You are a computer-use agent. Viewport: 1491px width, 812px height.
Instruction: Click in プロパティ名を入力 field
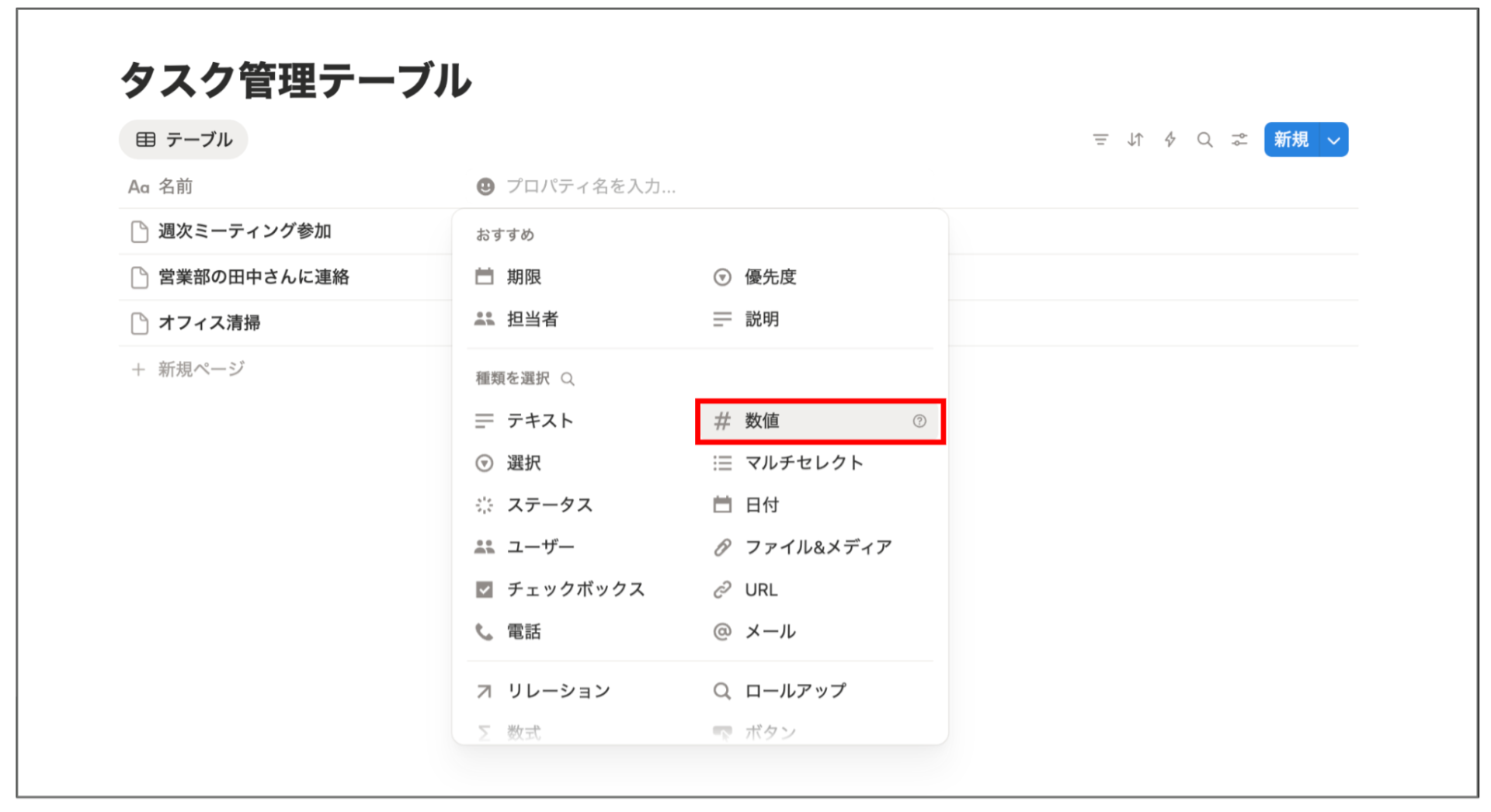pyautogui.click(x=591, y=186)
